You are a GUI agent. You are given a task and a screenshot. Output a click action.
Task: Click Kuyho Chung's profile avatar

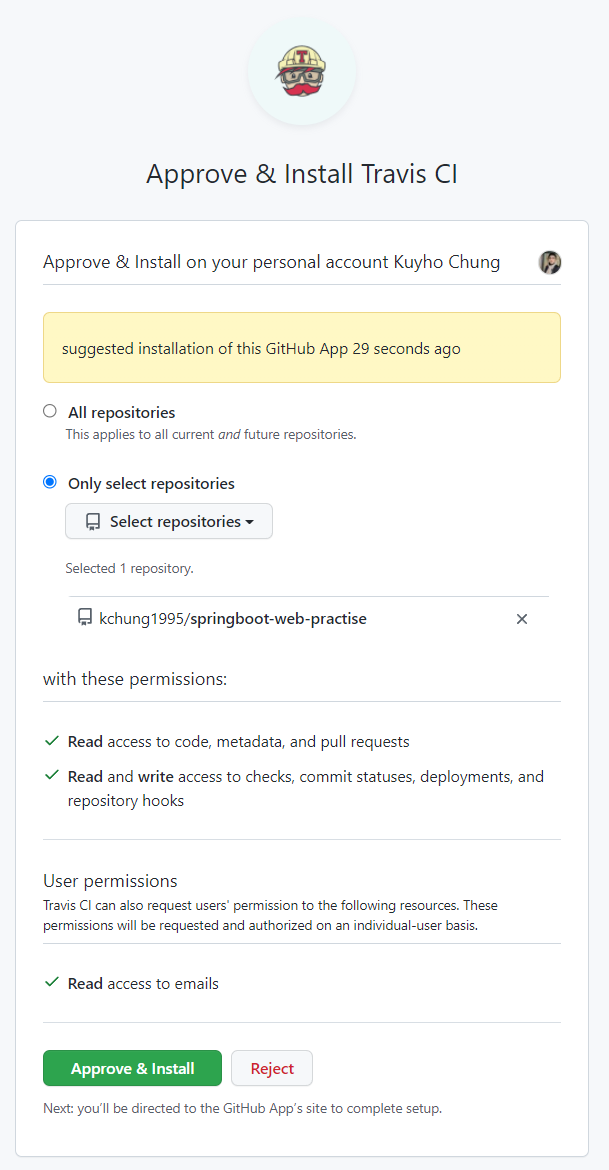550,263
